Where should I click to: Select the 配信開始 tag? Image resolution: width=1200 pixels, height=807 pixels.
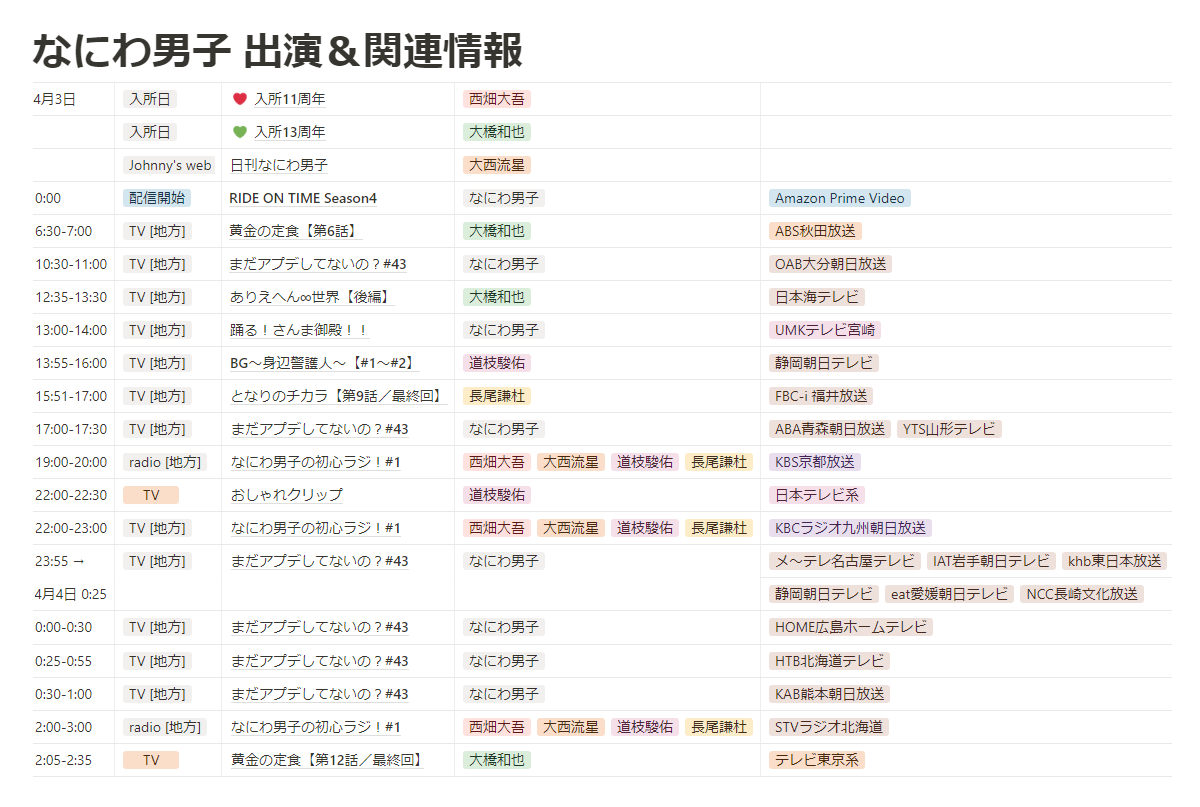click(157, 198)
